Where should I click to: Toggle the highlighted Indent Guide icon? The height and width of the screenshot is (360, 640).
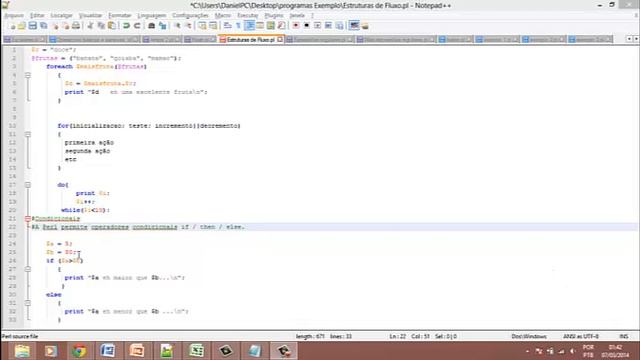pos(249,26)
